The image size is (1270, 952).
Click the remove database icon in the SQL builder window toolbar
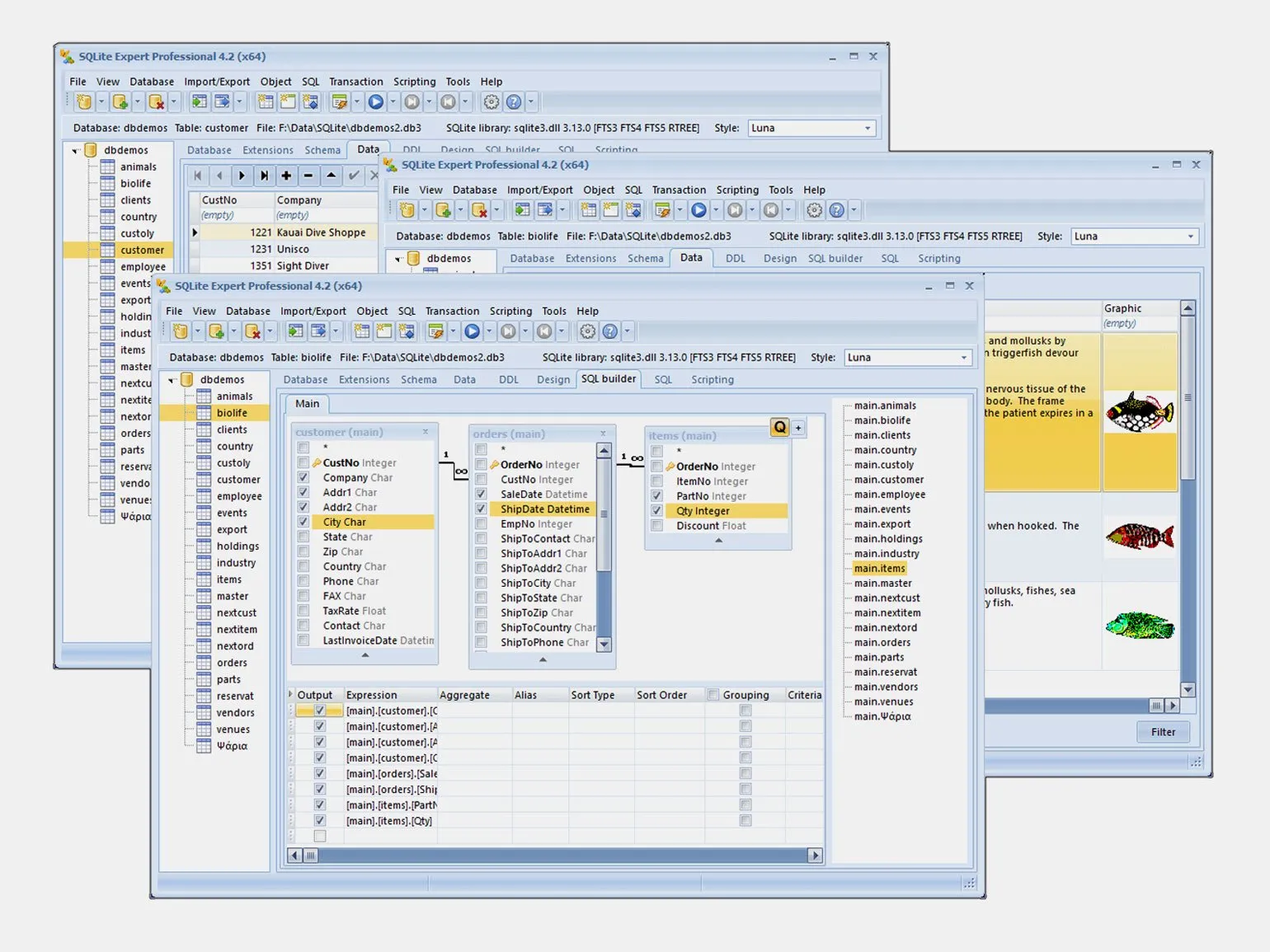(x=252, y=331)
